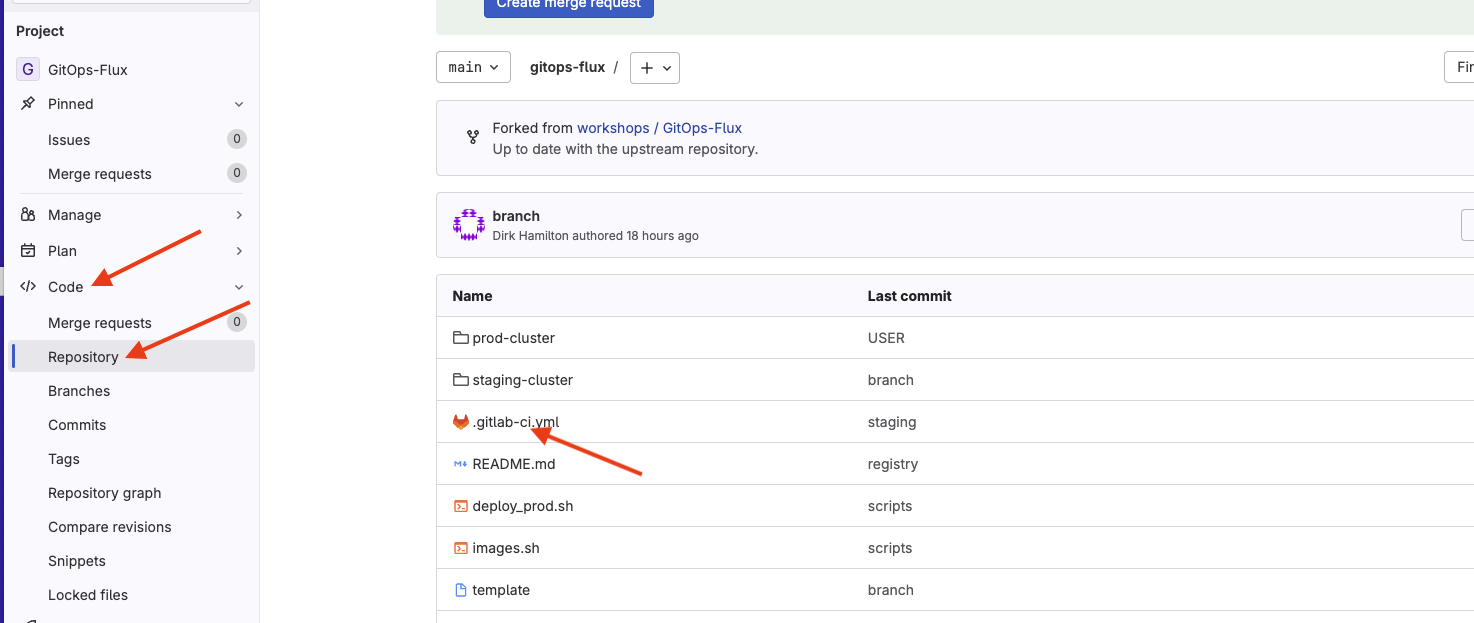Collapse the Code section chevron

(x=239, y=287)
